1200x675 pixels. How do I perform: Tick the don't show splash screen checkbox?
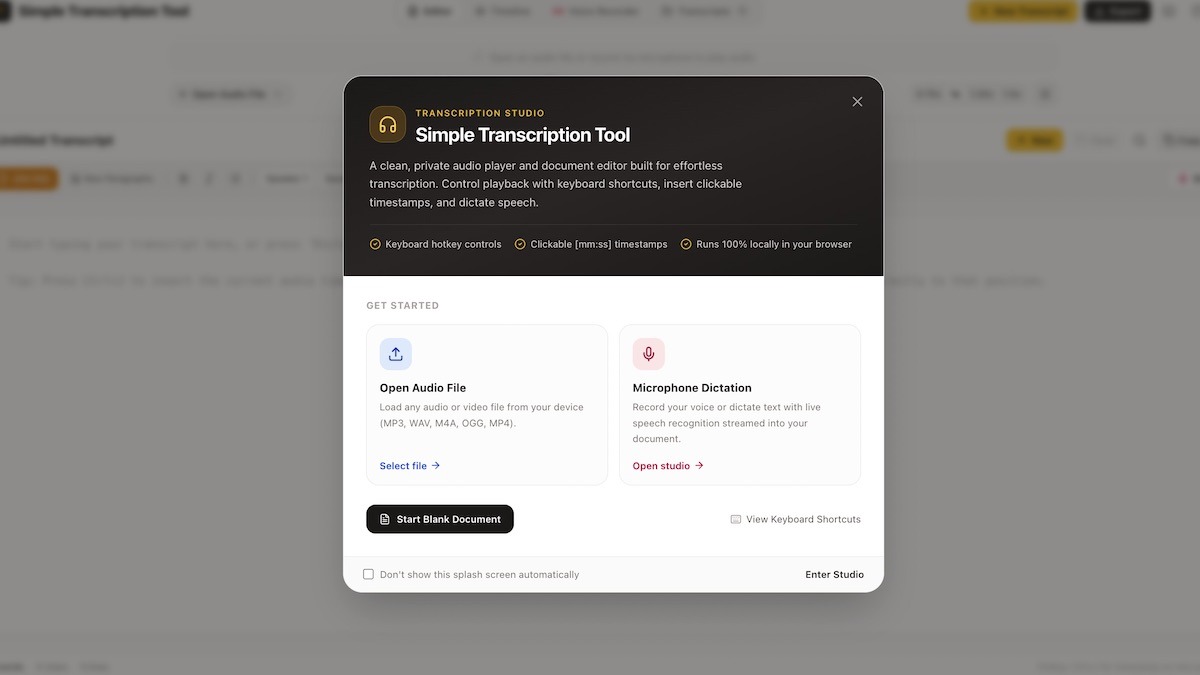tap(369, 574)
